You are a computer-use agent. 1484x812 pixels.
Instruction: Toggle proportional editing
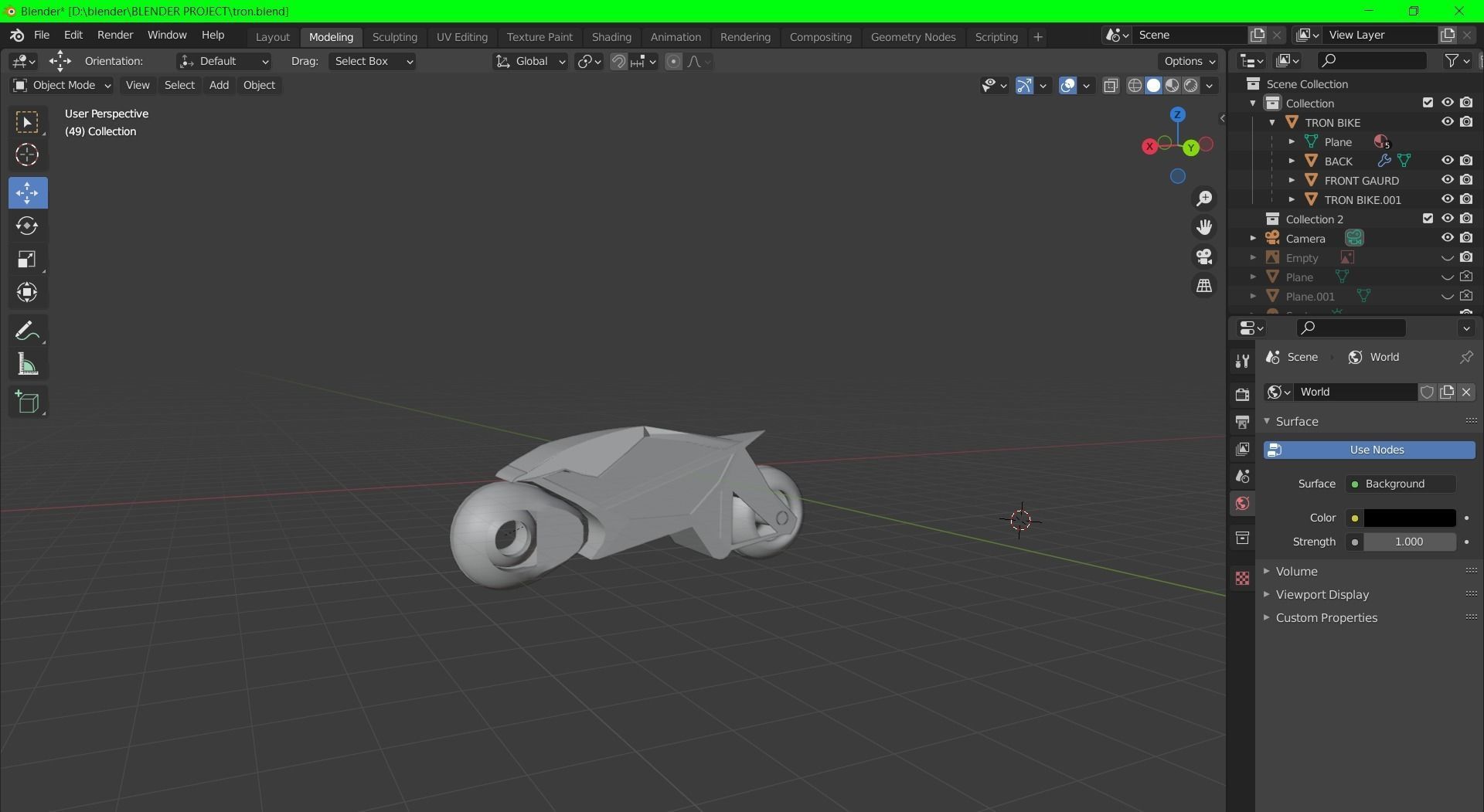coord(673,62)
